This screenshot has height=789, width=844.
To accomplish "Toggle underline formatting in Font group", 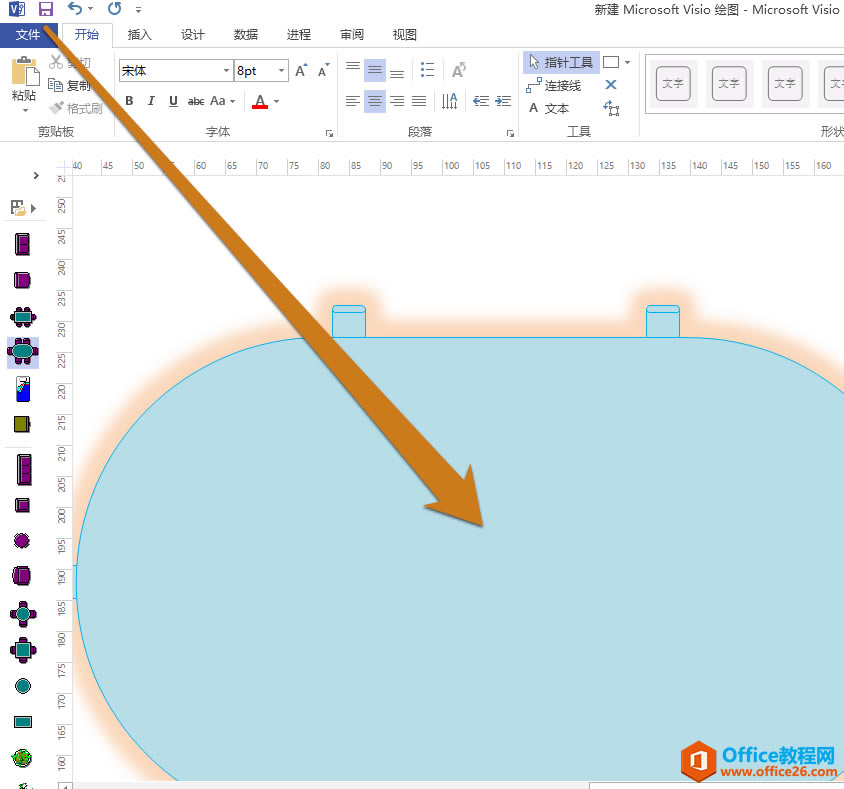I will [172, 101].
